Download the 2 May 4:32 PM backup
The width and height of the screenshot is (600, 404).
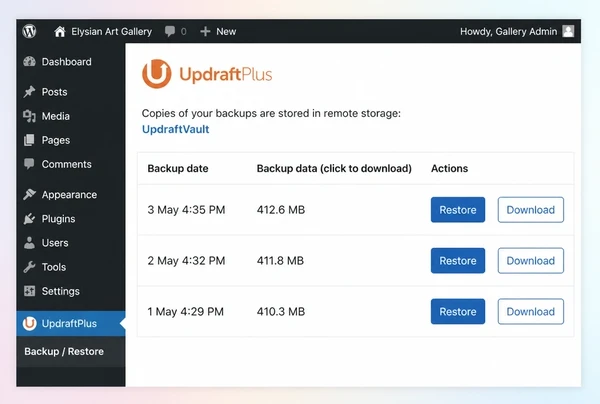pyautogui.click(x=530, y=261)
